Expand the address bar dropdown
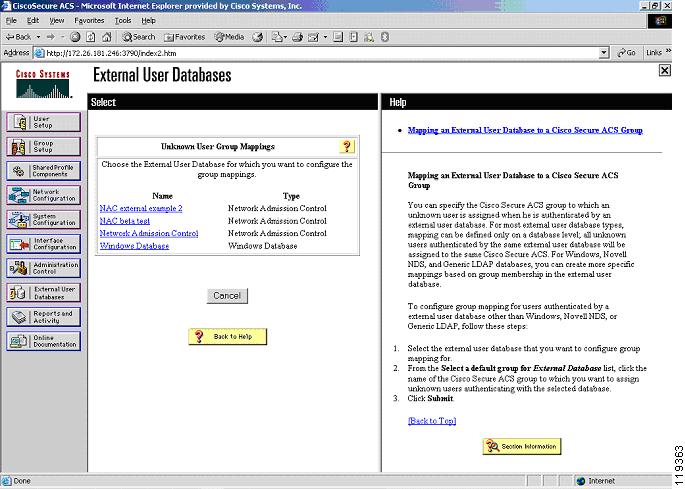This screenshot has height=489, width=685. pos(604,53)
